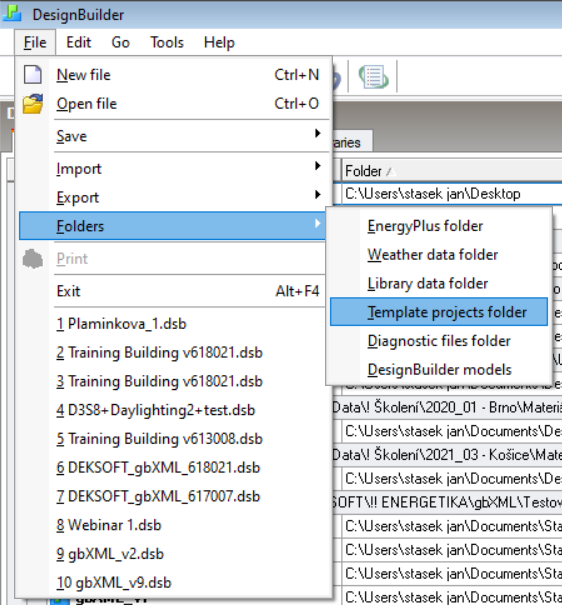Image resolution: width=562 pixels, height=605 pixels.
Task: Open the Help menu
Action: click(219, 42)
